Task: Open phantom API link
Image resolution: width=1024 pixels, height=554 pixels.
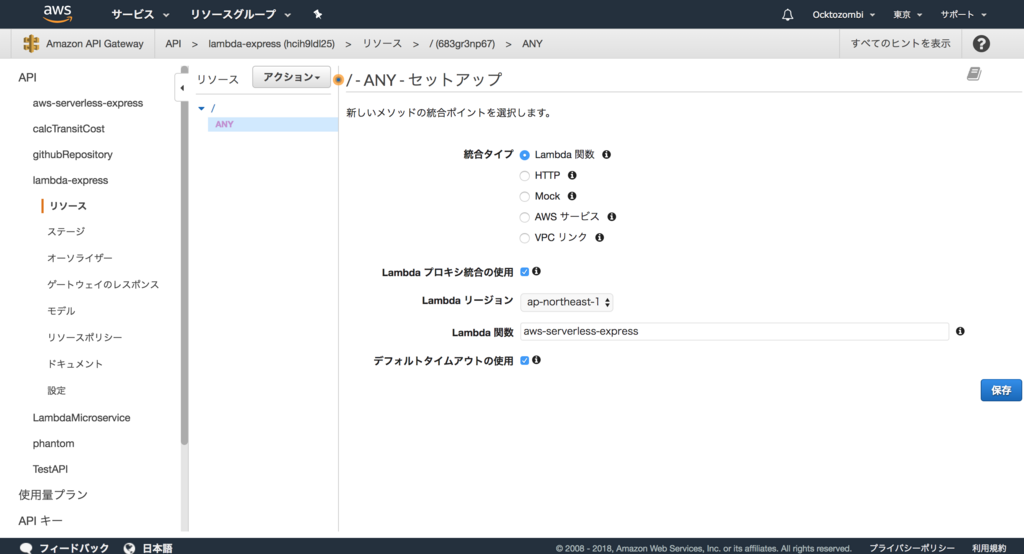Action: click(54, 444)
